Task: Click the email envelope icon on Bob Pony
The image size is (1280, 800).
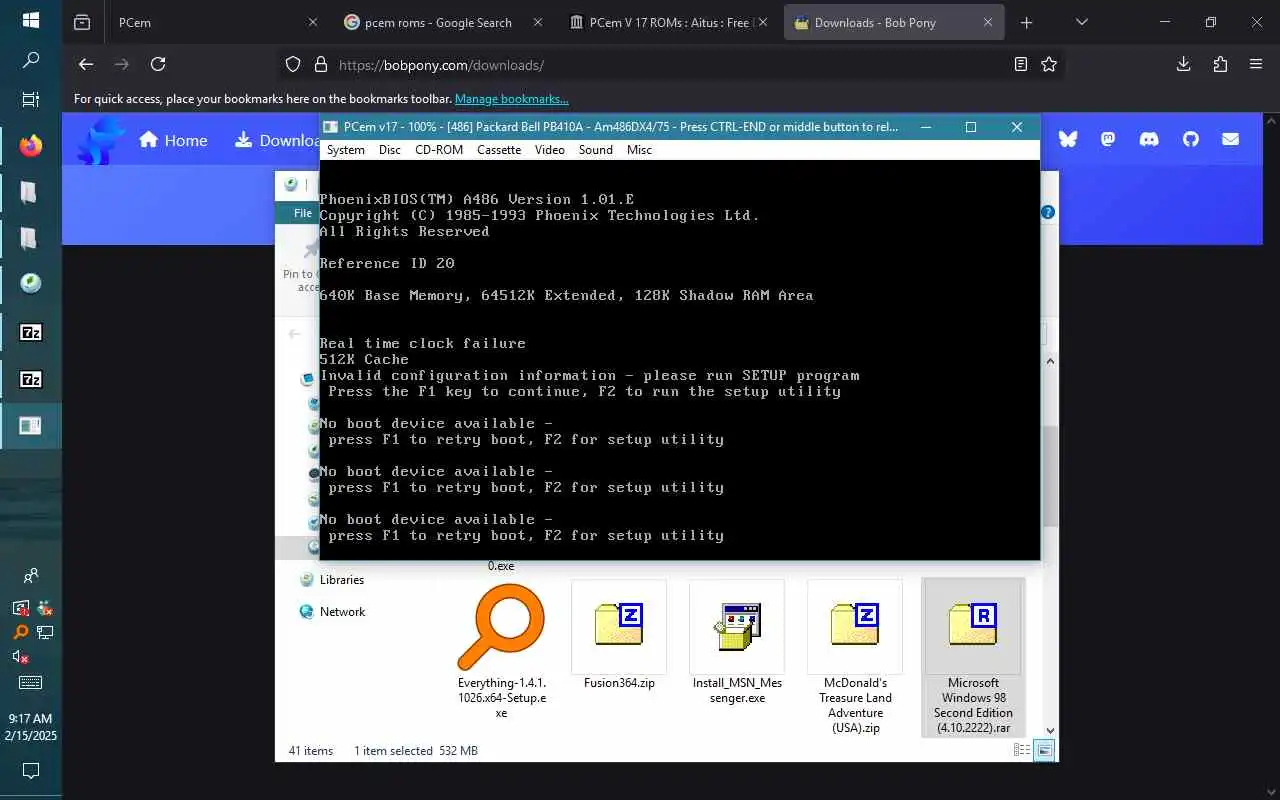Action: coord(1231,139)
